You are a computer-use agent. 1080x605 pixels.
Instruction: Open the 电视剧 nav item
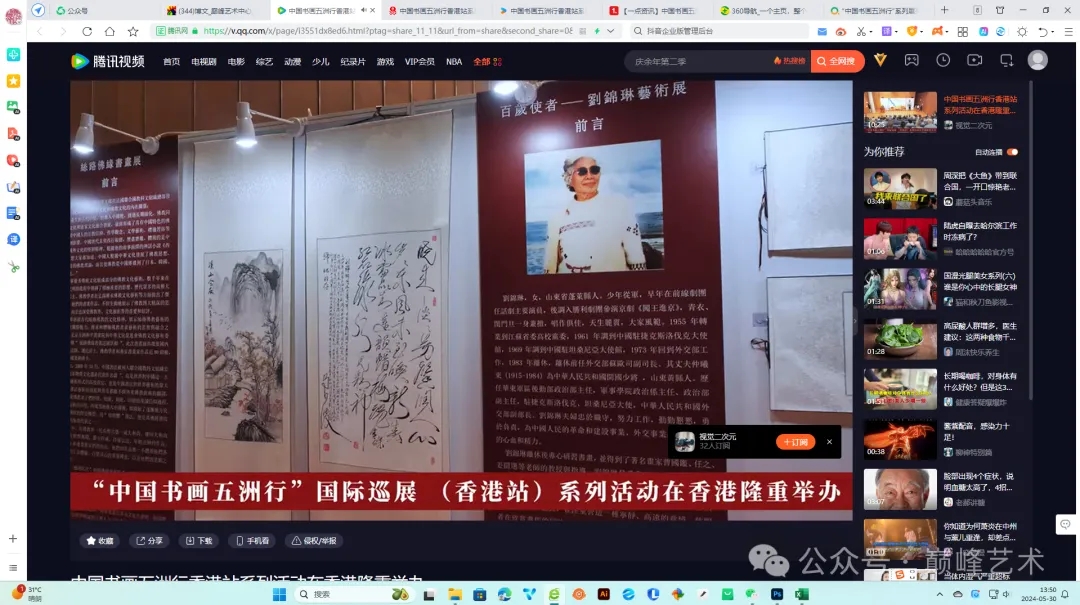204,61
